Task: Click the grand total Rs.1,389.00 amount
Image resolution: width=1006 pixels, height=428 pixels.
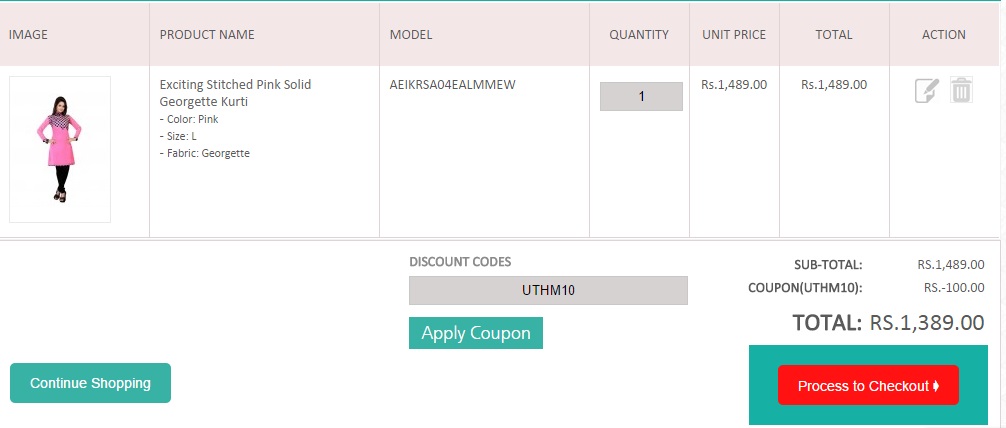Action: pos(927,323)
